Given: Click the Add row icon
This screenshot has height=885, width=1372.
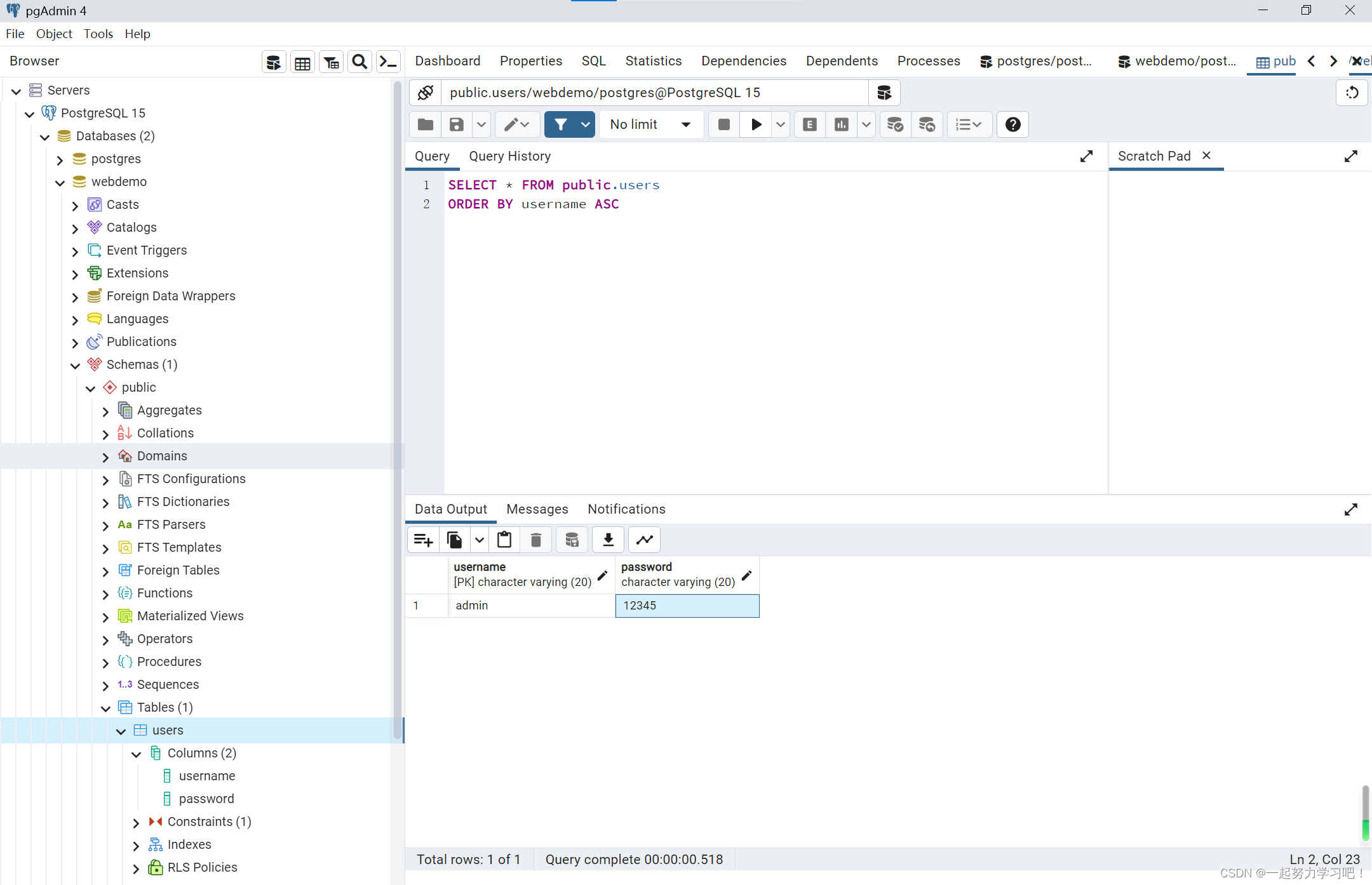Looking at the screenshot, I should (423, 540).
